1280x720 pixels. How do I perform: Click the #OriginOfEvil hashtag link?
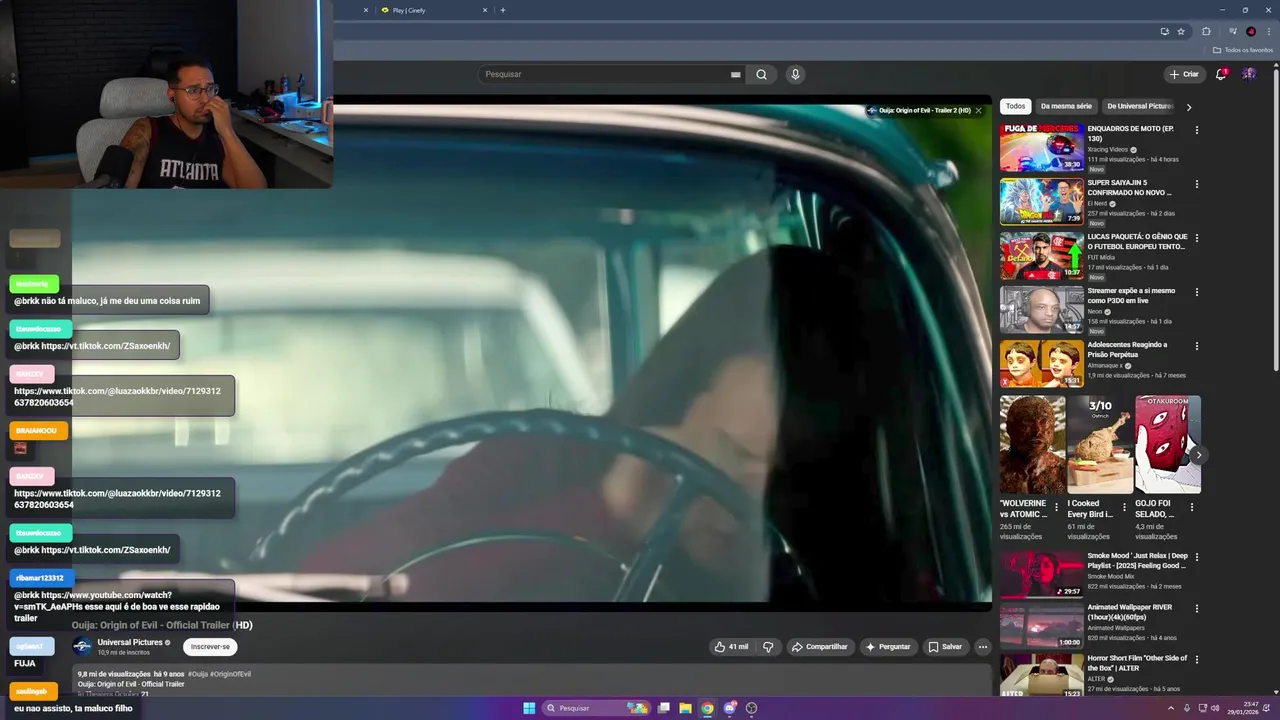pos(230,674)
